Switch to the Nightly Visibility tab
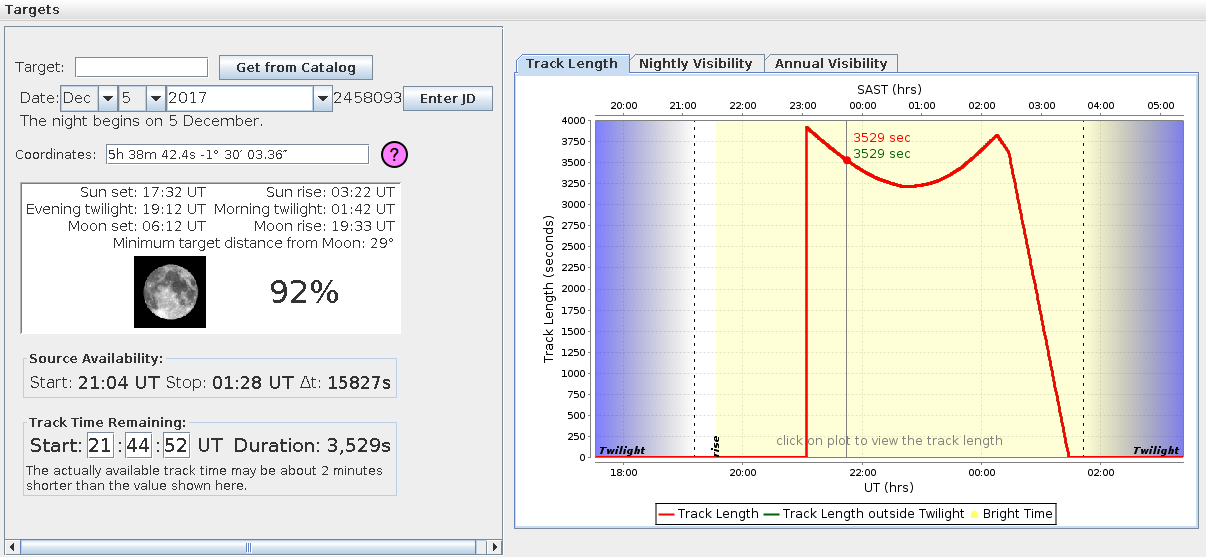1206x557 pixels. (x=695, y=63)
